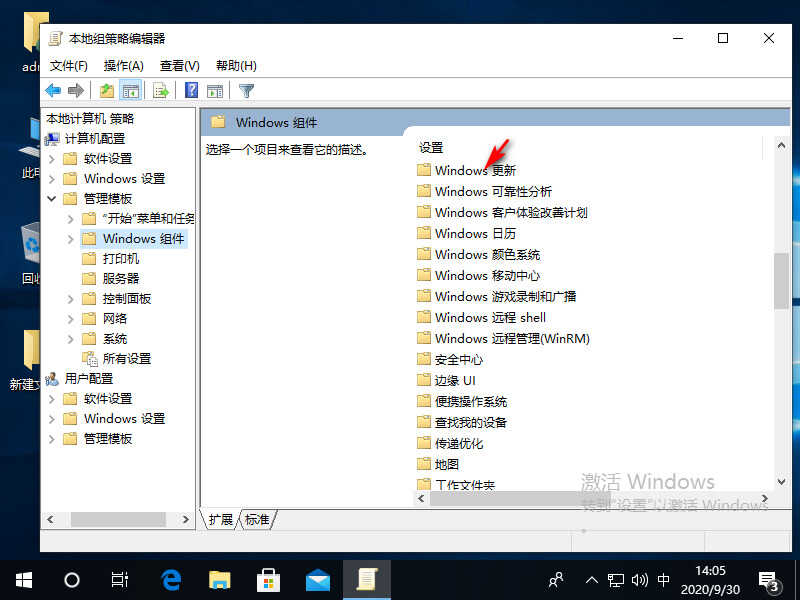Click the People icon in taskbar
The height and width of the screenshot is (600, 800).
(x=556, y=580)
